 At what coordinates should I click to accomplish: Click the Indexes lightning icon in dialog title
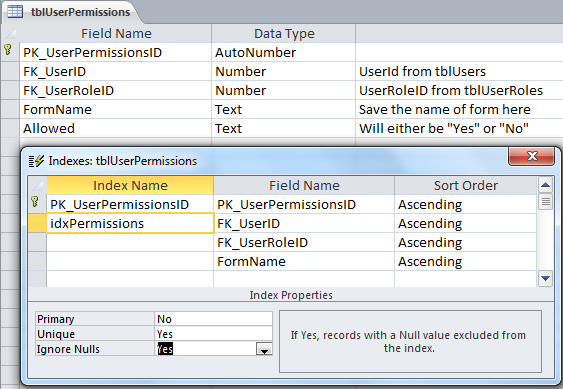(36, 161)
